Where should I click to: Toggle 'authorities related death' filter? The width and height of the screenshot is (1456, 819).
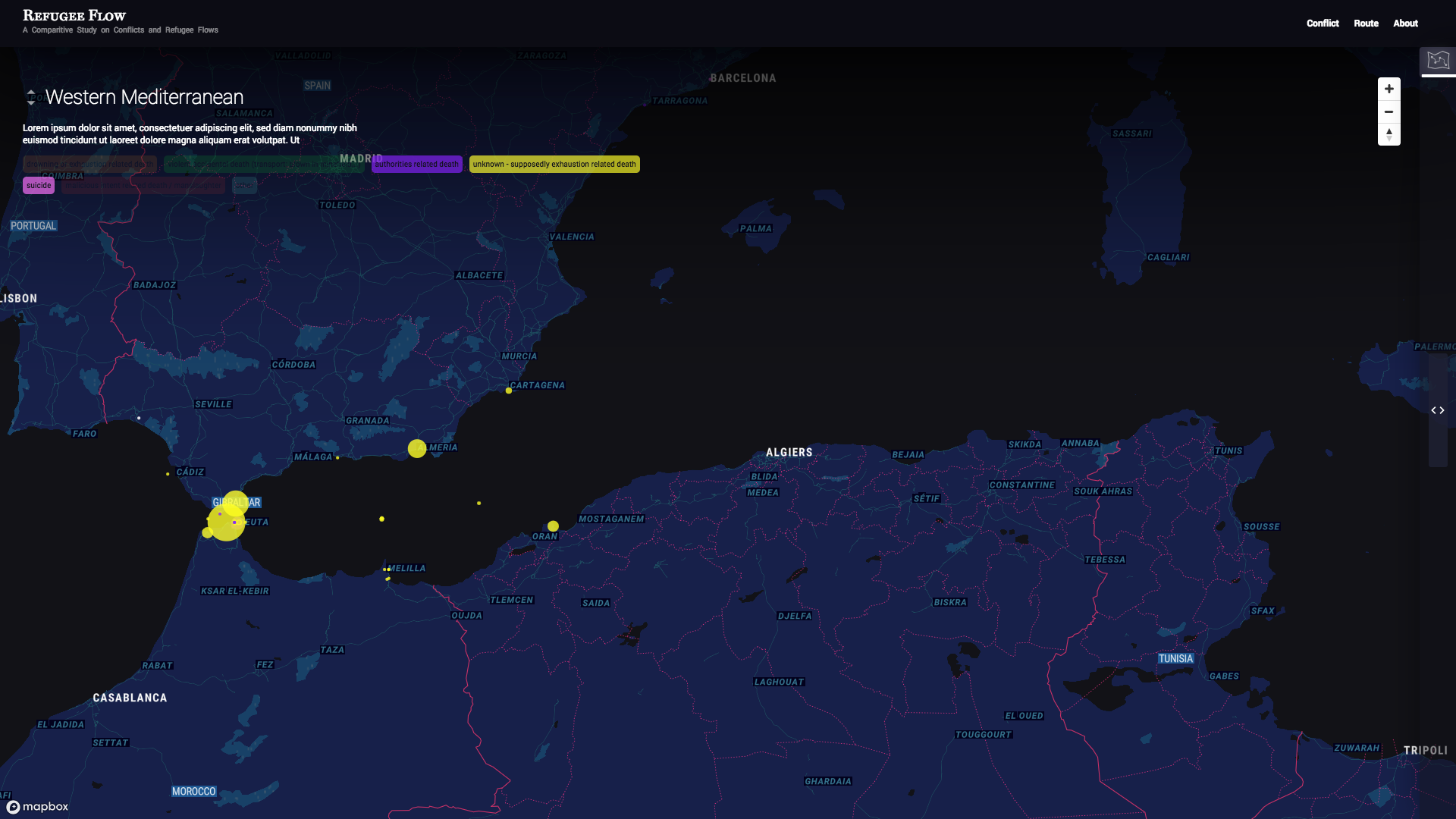coord(416,164)
